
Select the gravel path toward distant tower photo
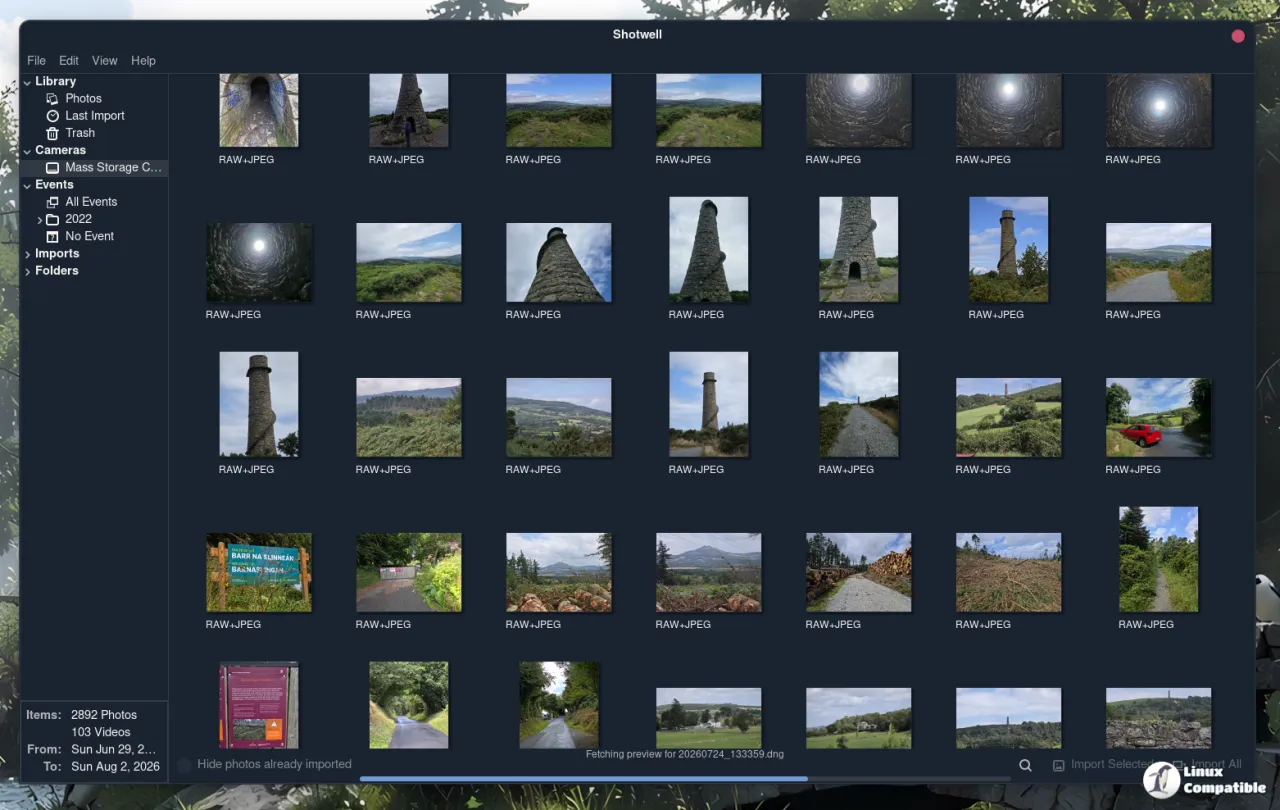(x=858, y=404)
